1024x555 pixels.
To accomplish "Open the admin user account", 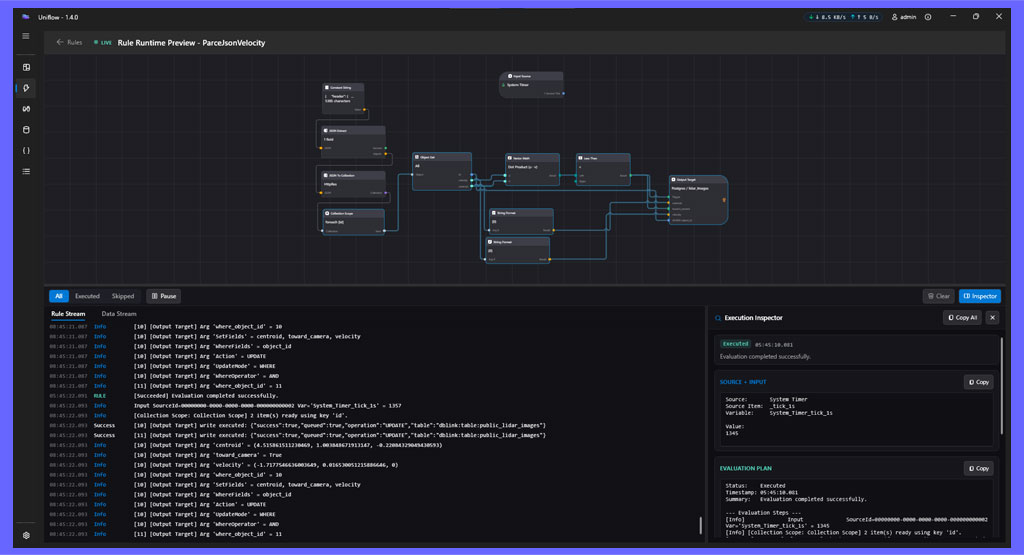I will 904,17.
